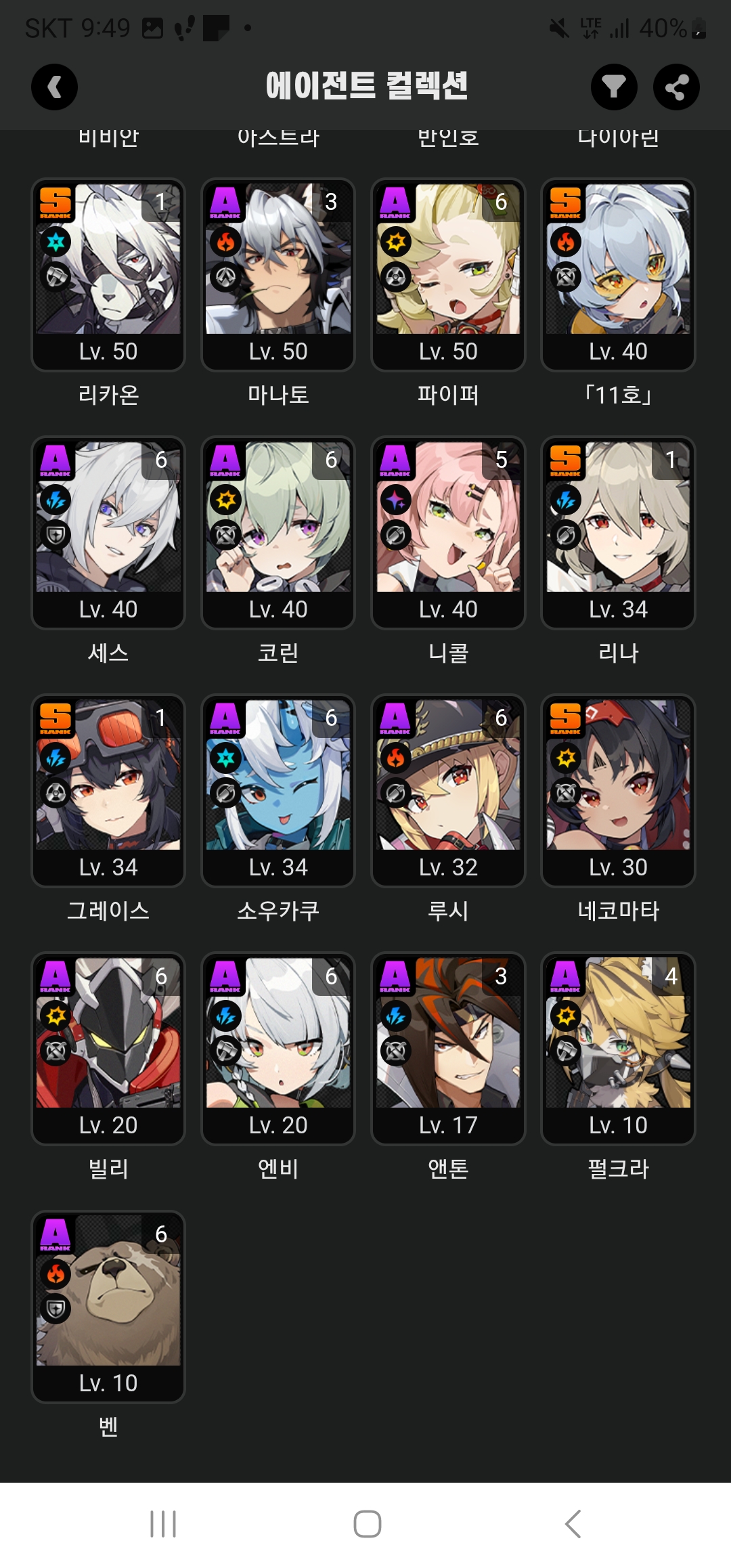Select the 빌리 agent card
731x1568 pixels.
(108, 1048)
